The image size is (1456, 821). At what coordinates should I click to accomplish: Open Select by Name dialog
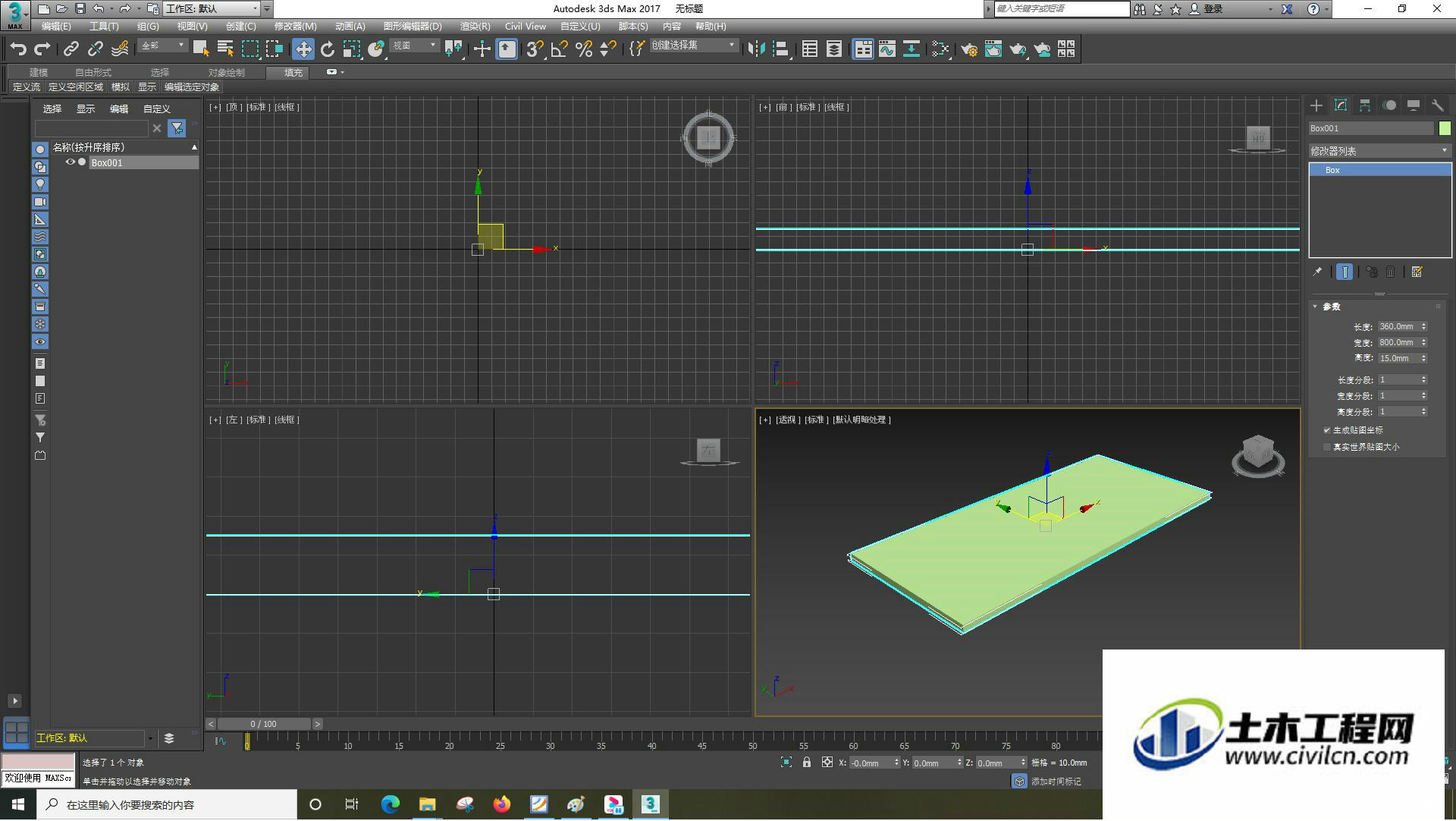pyautogui.click(x=225, y=49)
